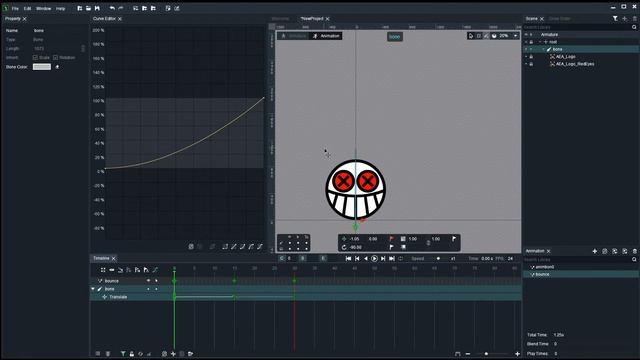The height and width of the screenshot is (360, 640).
Task: Toggle lock on the root row
Action: 531,42
